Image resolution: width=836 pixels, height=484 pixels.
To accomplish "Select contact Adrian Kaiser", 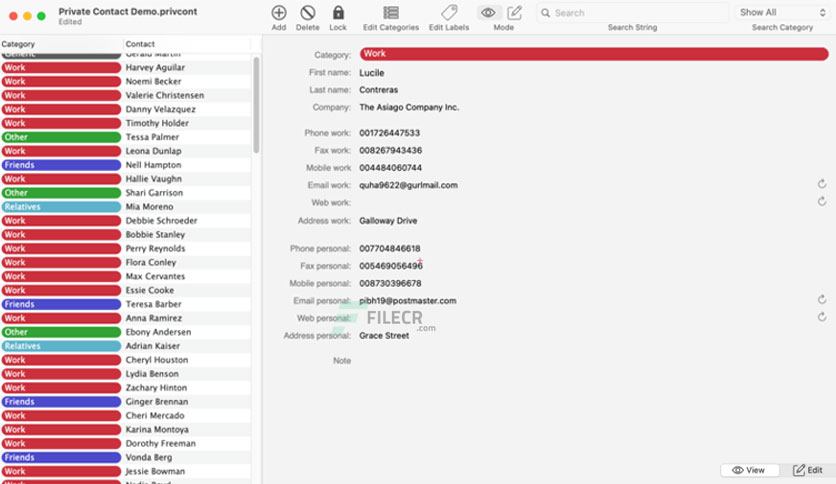I will click(152, 346).
